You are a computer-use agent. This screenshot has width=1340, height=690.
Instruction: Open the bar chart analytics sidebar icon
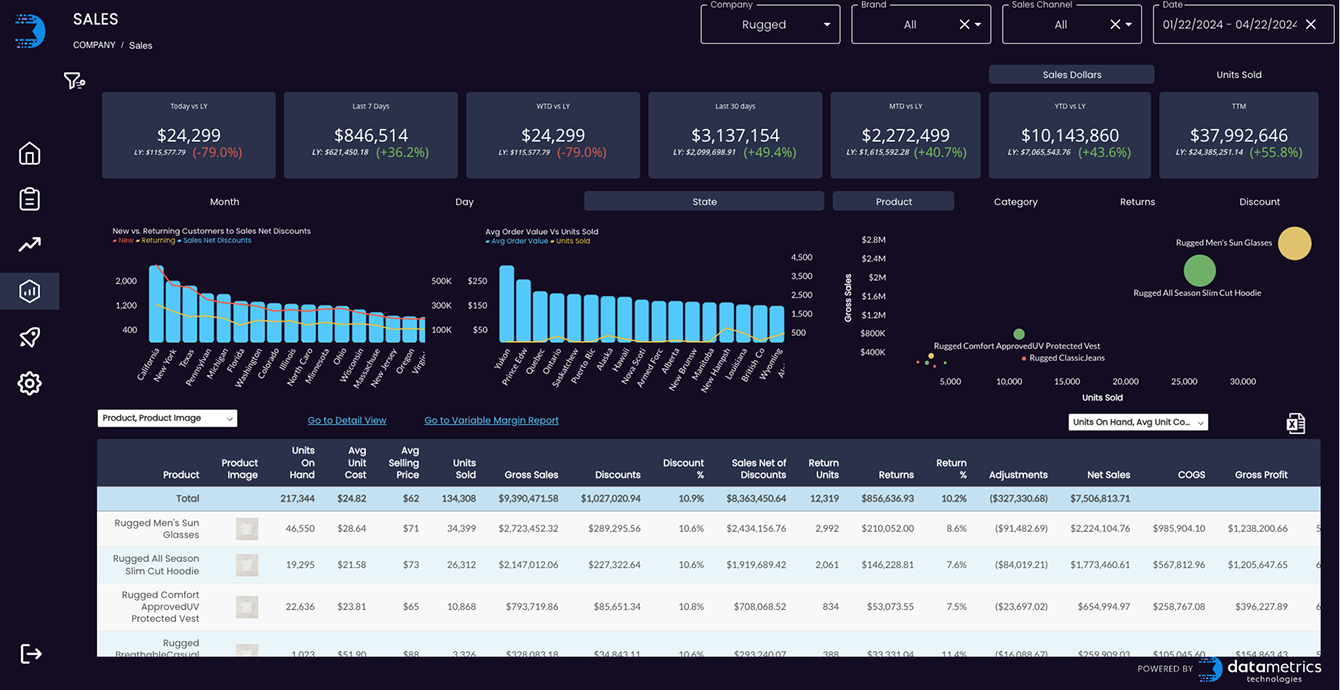(x=29, y=291)
